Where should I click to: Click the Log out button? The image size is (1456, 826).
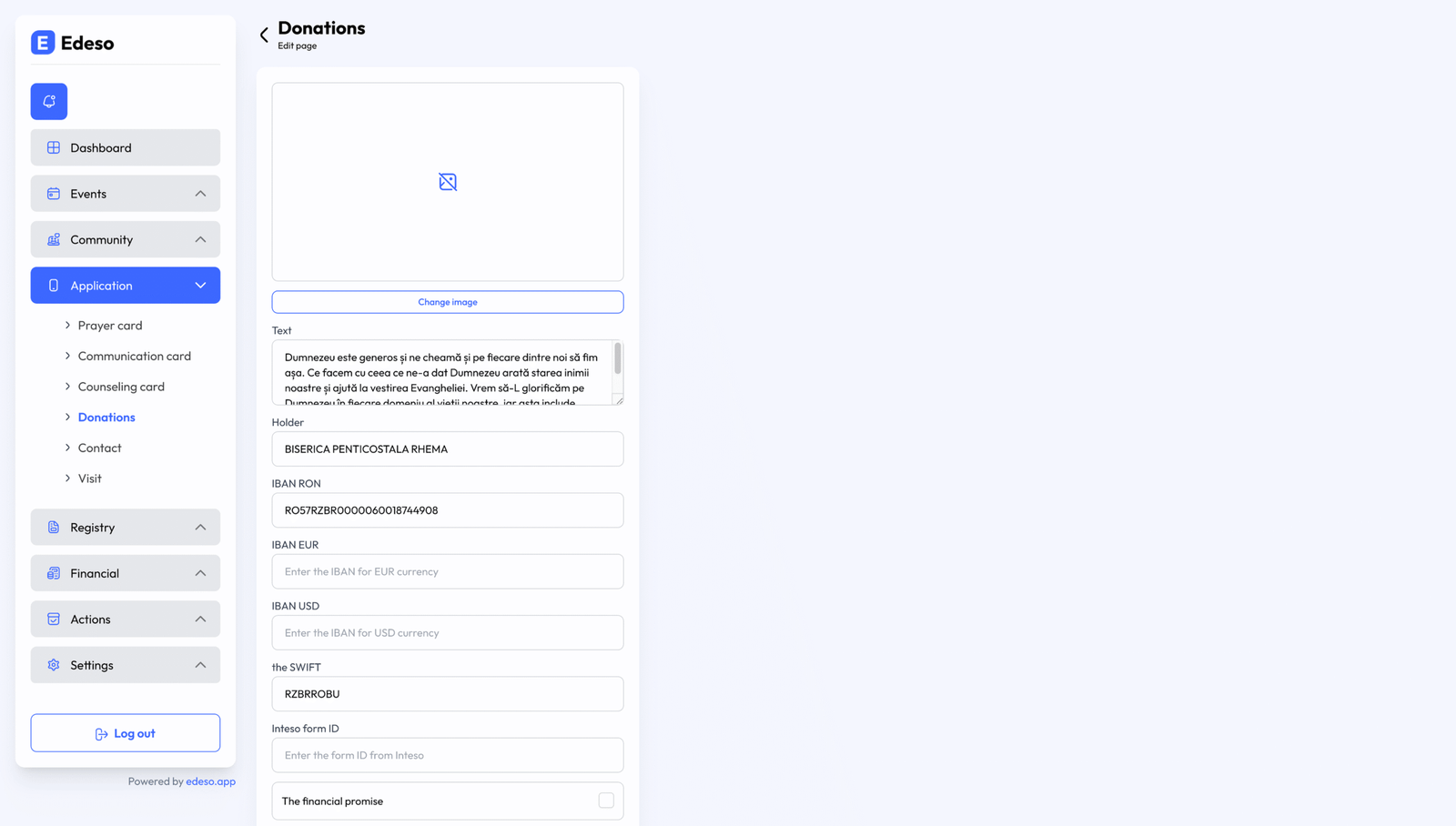126,733
